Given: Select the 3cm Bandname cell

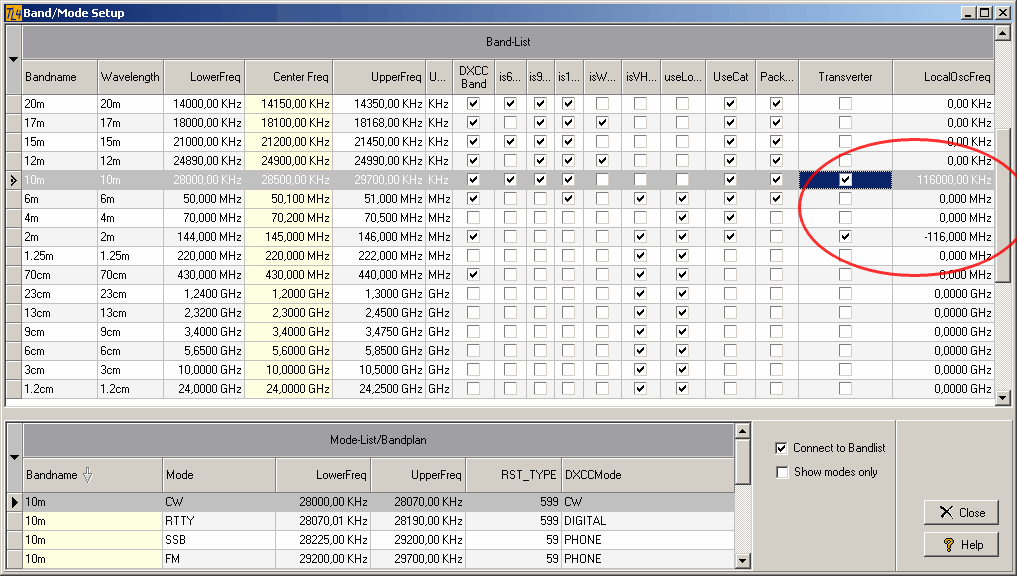Looking at the screenshot, I should point(60,370).
